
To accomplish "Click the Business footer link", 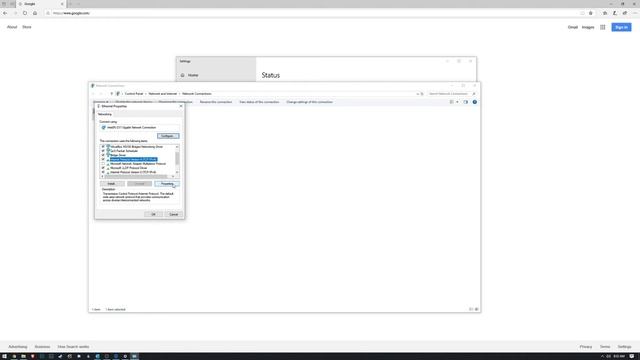I will (x=42, y=347).
